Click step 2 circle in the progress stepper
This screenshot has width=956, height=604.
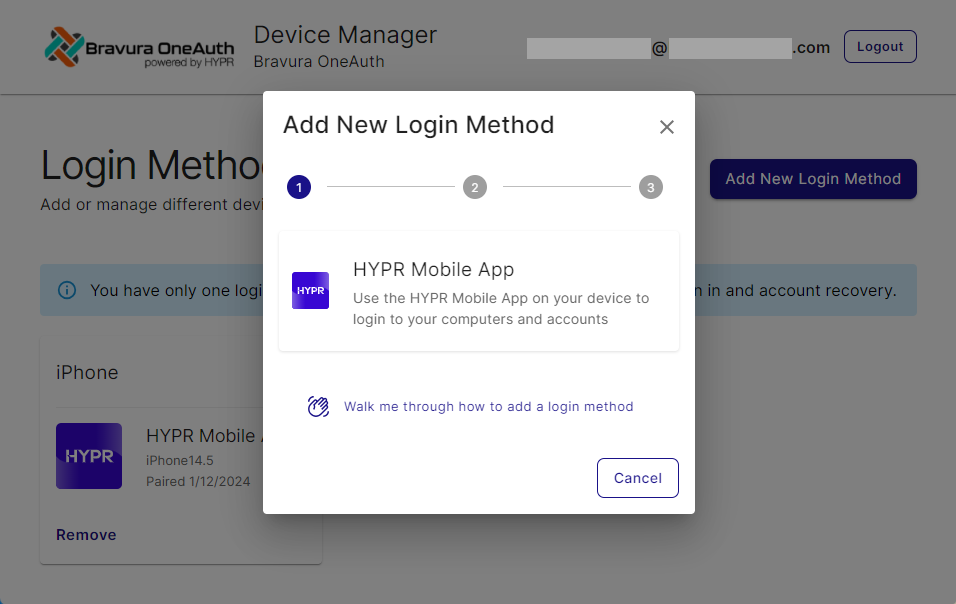475,187
